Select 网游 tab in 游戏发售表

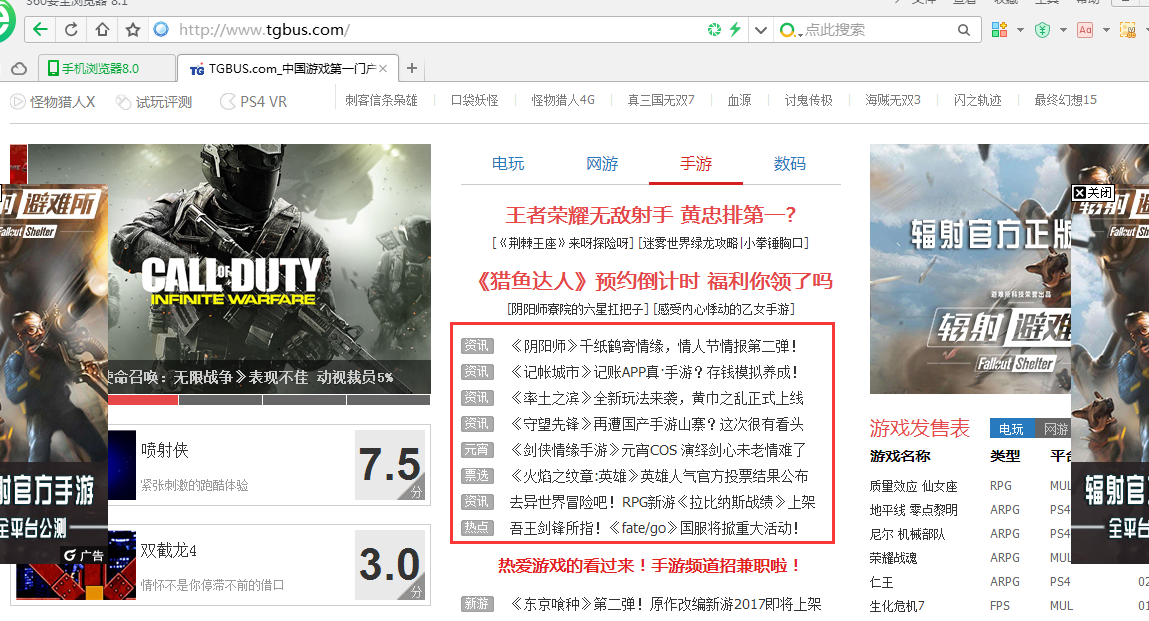click(1053, 429)
